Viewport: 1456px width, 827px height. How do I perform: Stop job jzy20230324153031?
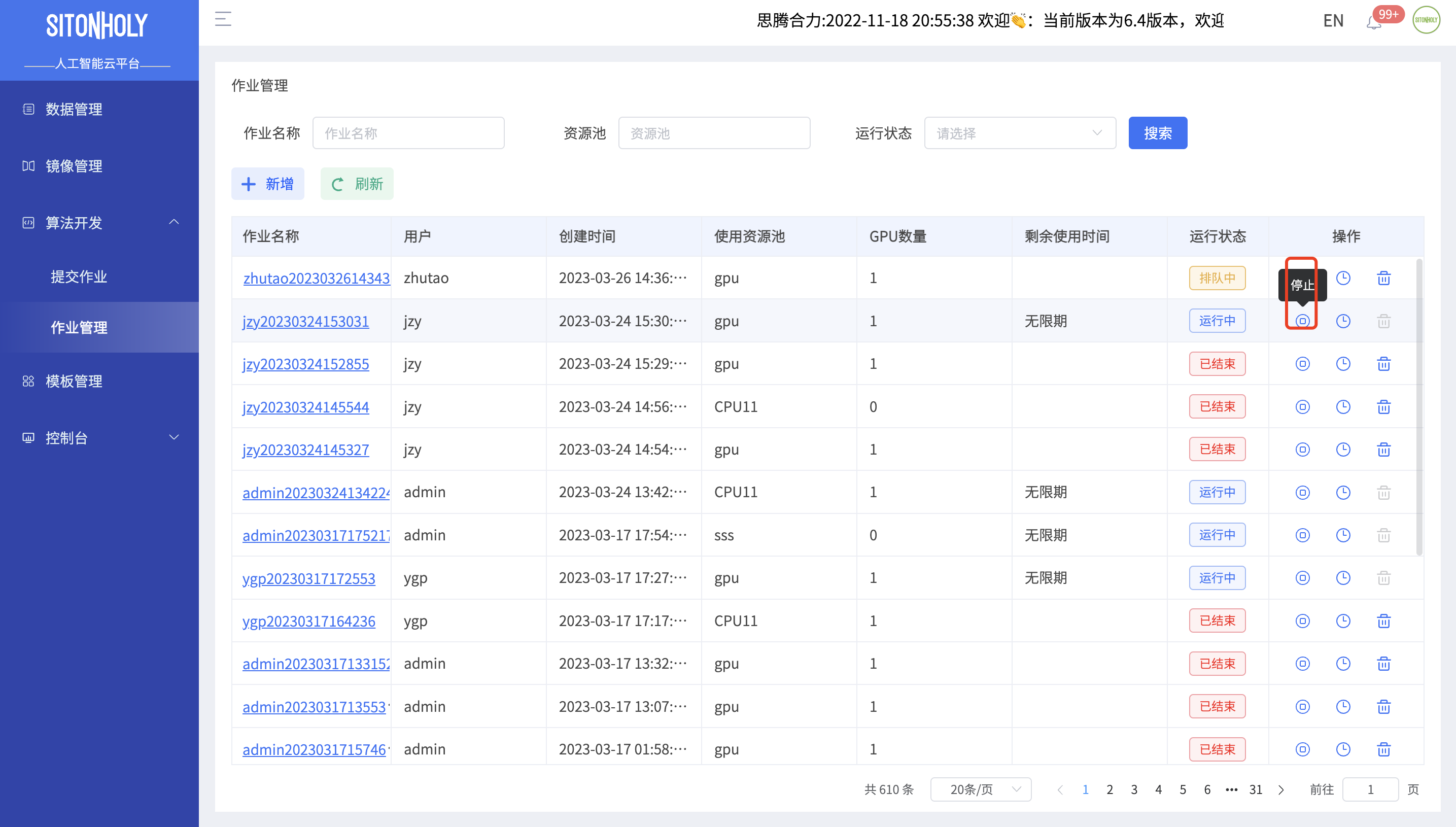click(1302, 321)
